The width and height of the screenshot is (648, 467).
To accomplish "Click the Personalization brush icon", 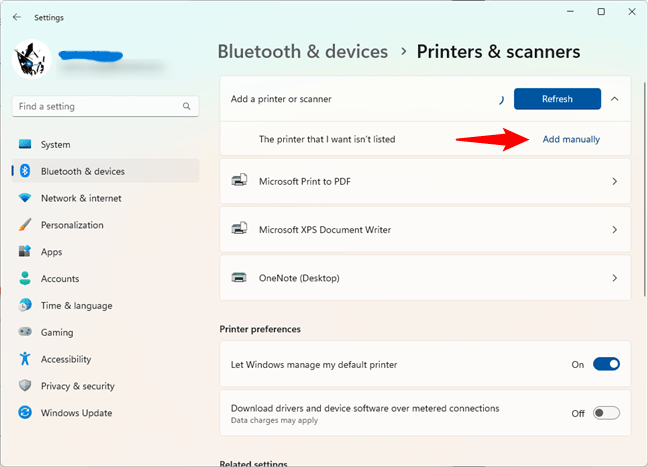I will click(25, 225).
